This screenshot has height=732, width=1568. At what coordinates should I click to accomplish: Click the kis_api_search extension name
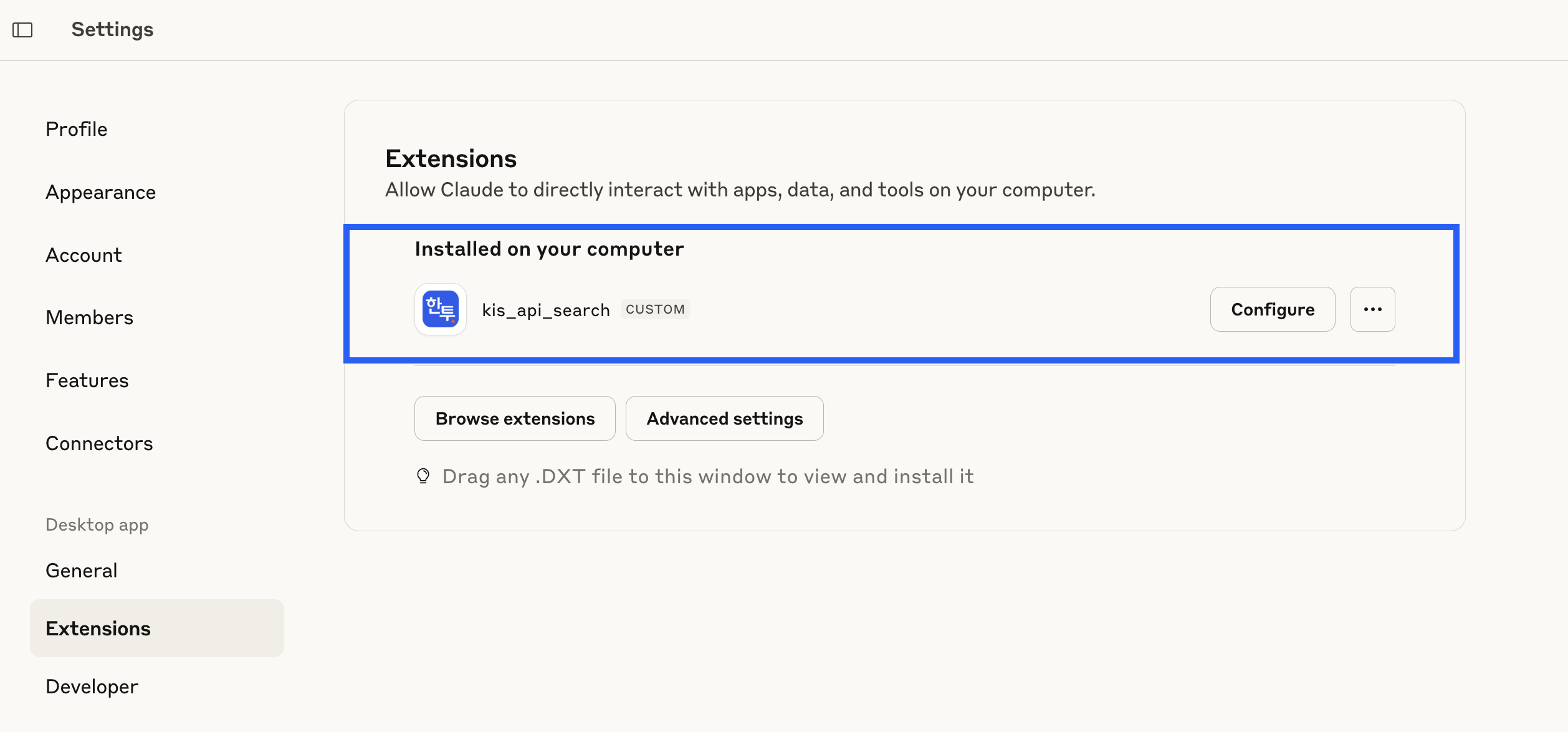(x=546, y=310)
